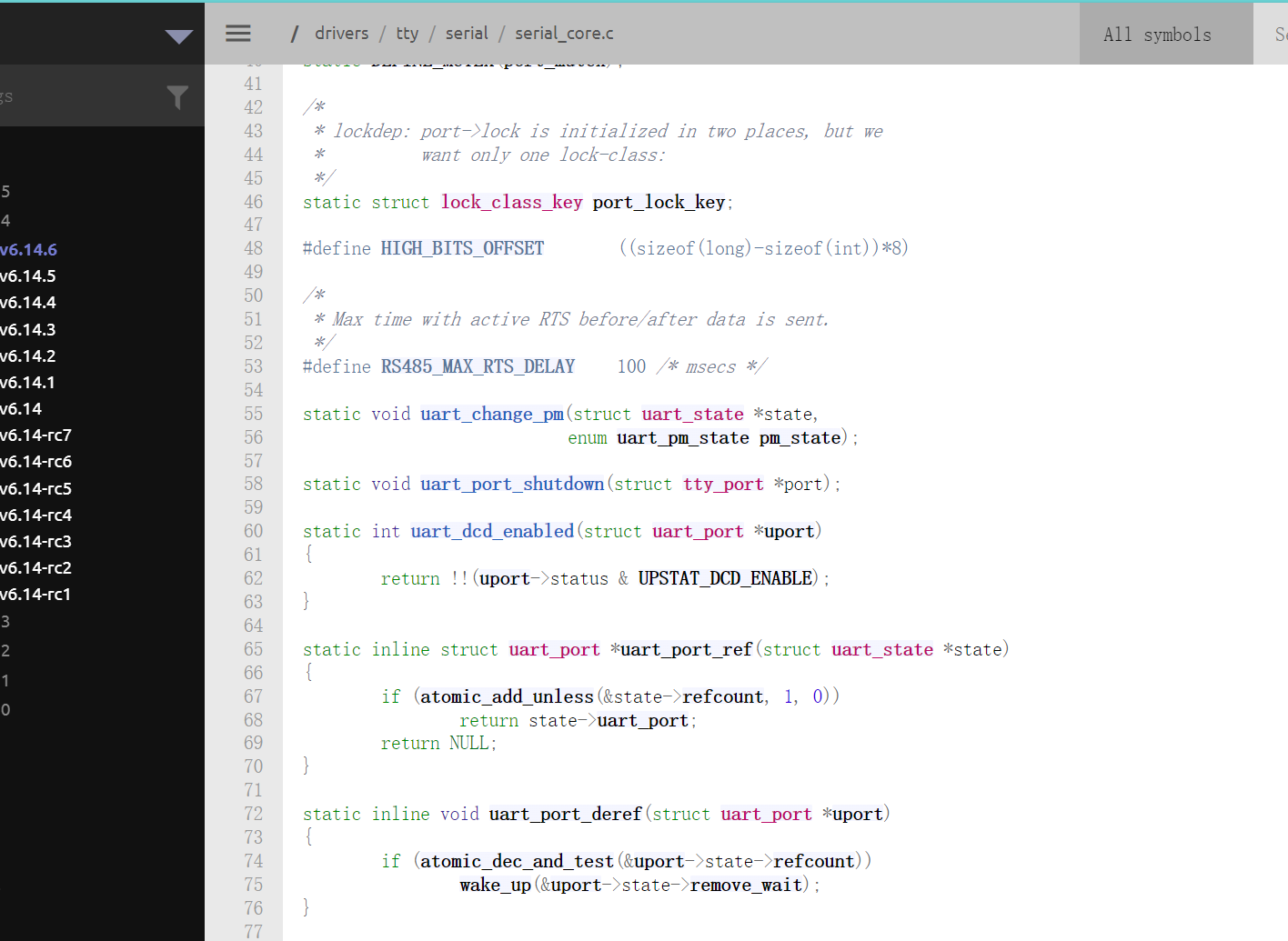Select version v6.14.4
Viewport: 1288px width, 941px height.
[28, 302]
